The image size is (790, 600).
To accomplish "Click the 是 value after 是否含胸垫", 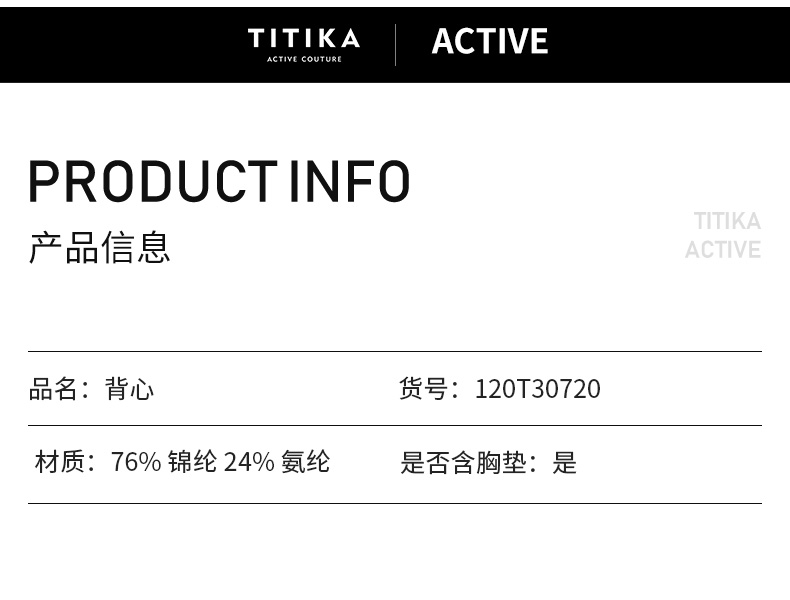I will coord(565,463).
